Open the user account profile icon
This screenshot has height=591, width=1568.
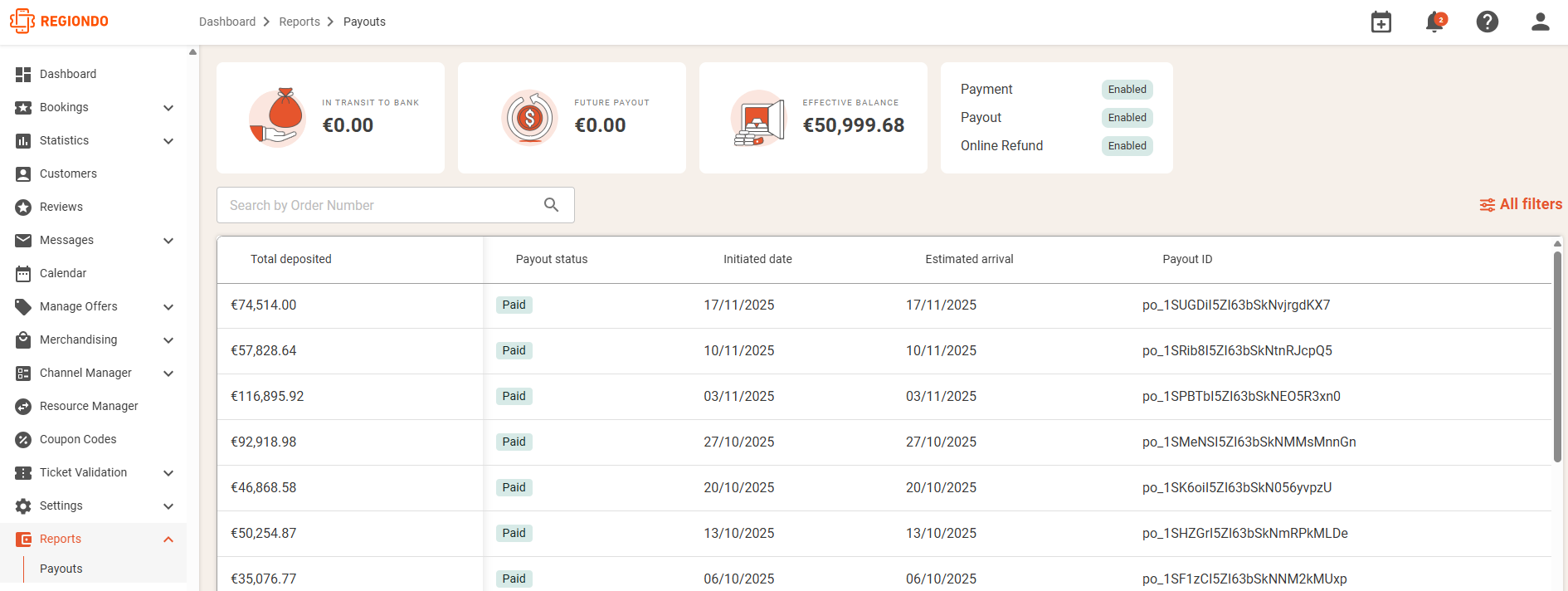[1541, 22]
